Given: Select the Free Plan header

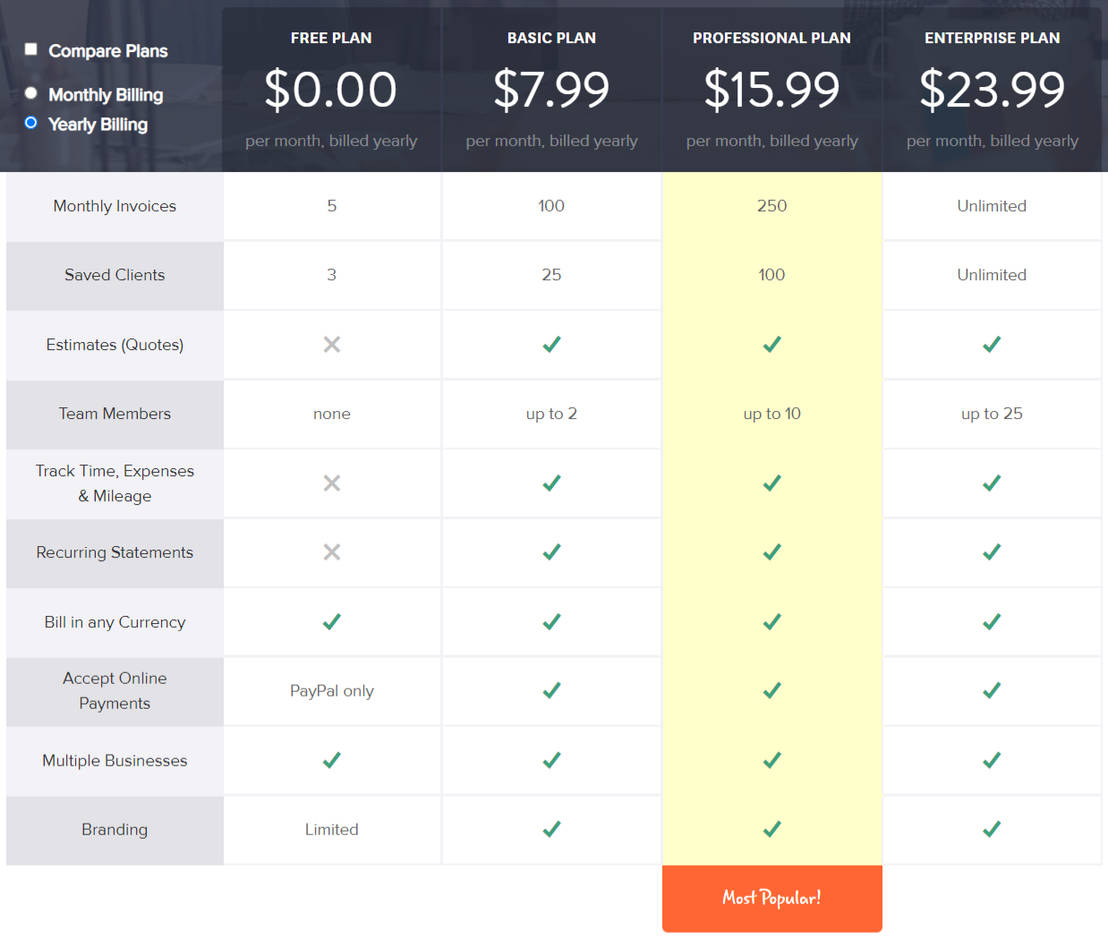Looking at the screenshot, I should click(331, 38).
